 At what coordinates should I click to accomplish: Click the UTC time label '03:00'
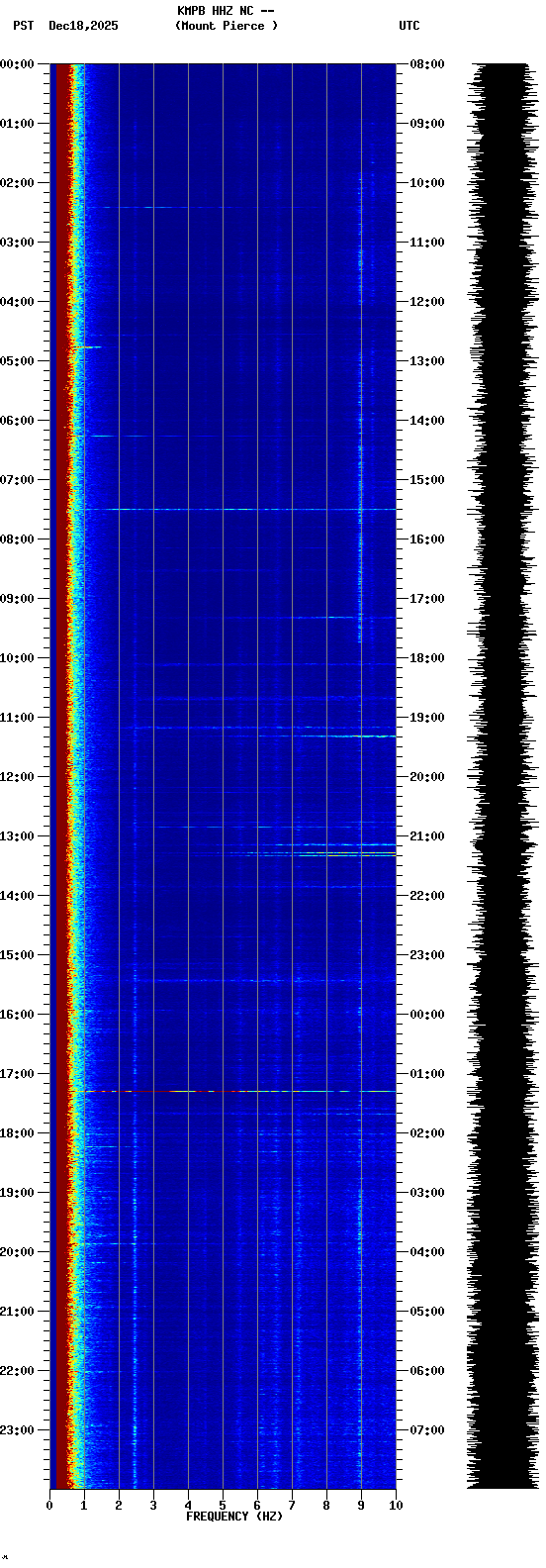tap(427, 1193)
